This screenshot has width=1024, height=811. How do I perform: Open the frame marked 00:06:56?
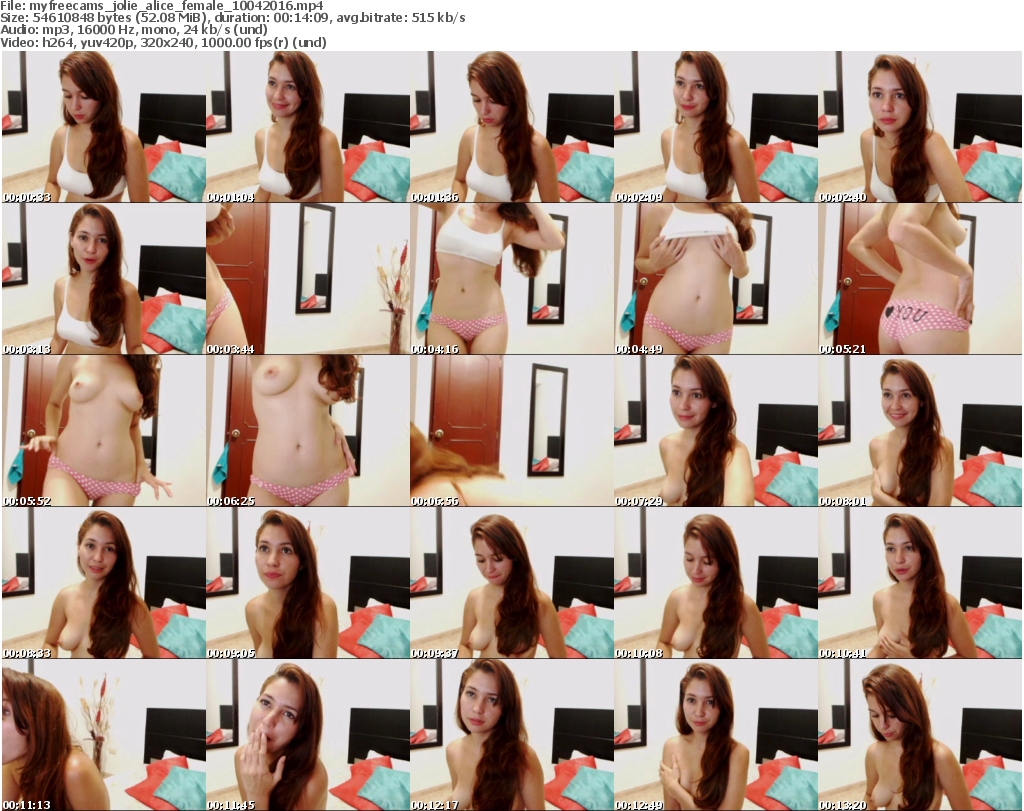coord(511,431)
